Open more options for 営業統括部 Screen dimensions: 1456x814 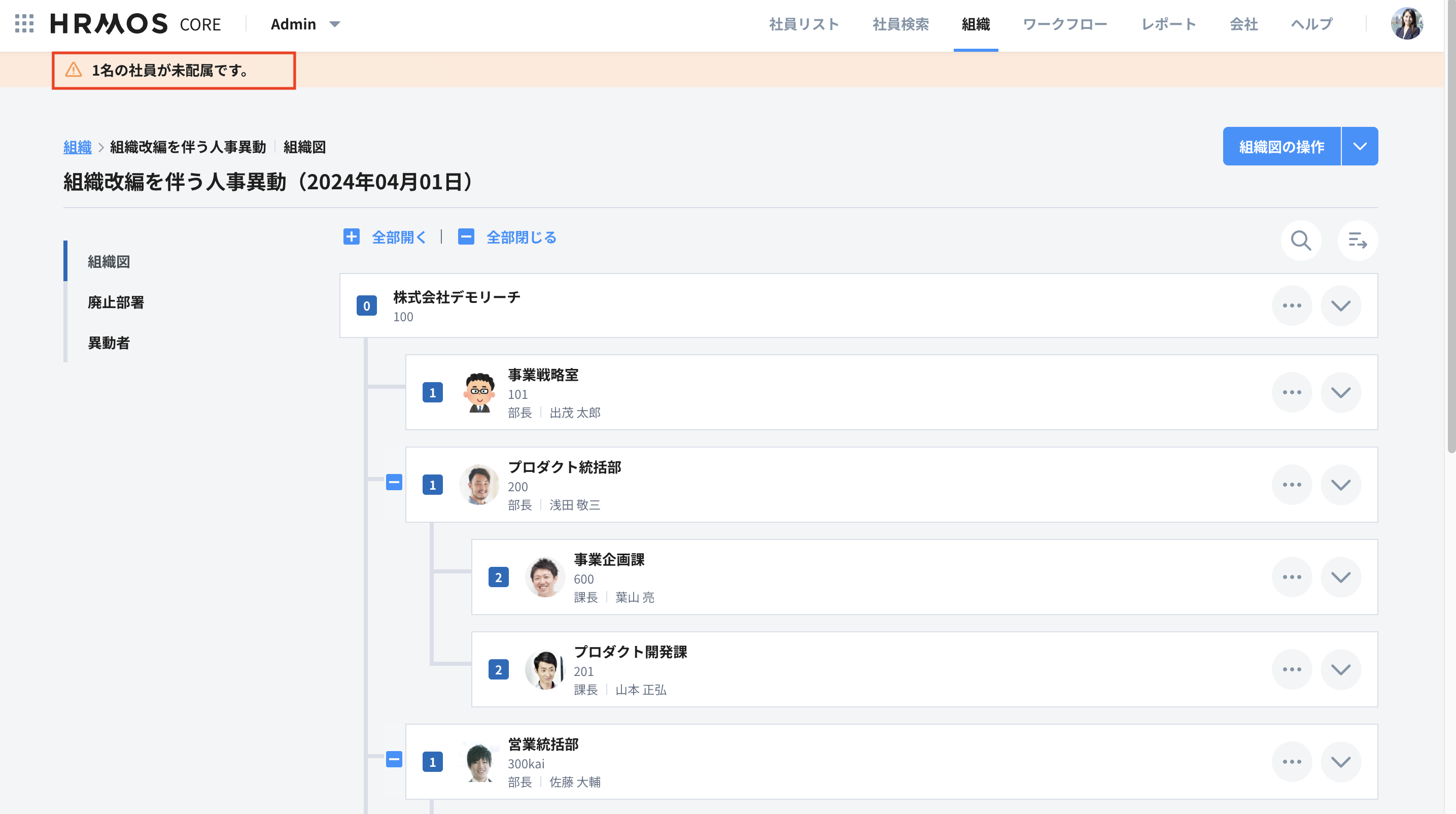pos(1292,761)
